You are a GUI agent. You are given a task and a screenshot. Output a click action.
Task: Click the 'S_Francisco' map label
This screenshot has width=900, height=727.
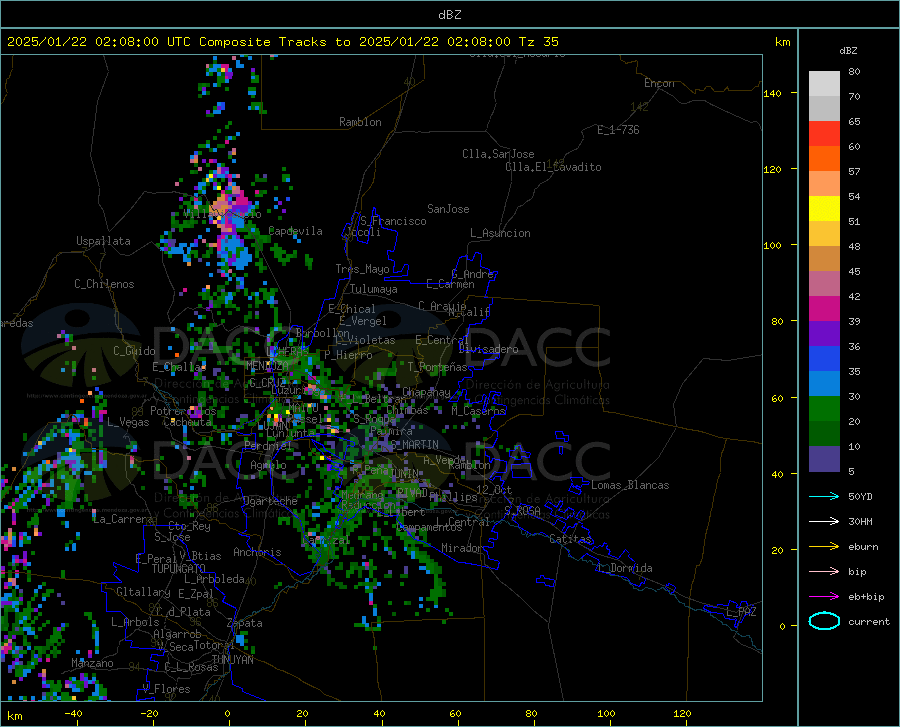click(x=393, y=221)
